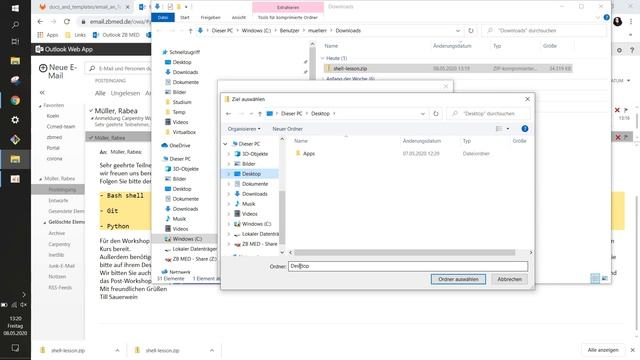This screenshot has height=360, width=640.
Task: Click refresh icon in Ziel auswählen dialog
Action: pyautogui.click(x=436, y=114)
